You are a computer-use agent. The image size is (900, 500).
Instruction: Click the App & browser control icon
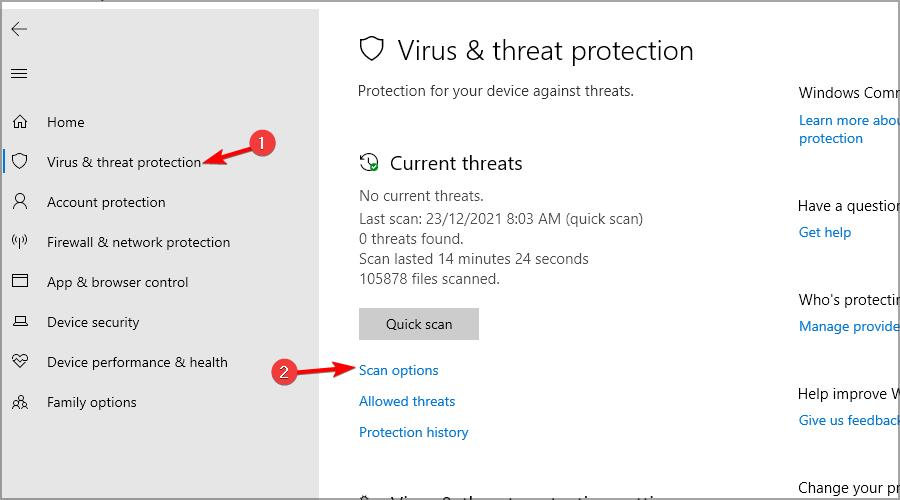[20, 282]
